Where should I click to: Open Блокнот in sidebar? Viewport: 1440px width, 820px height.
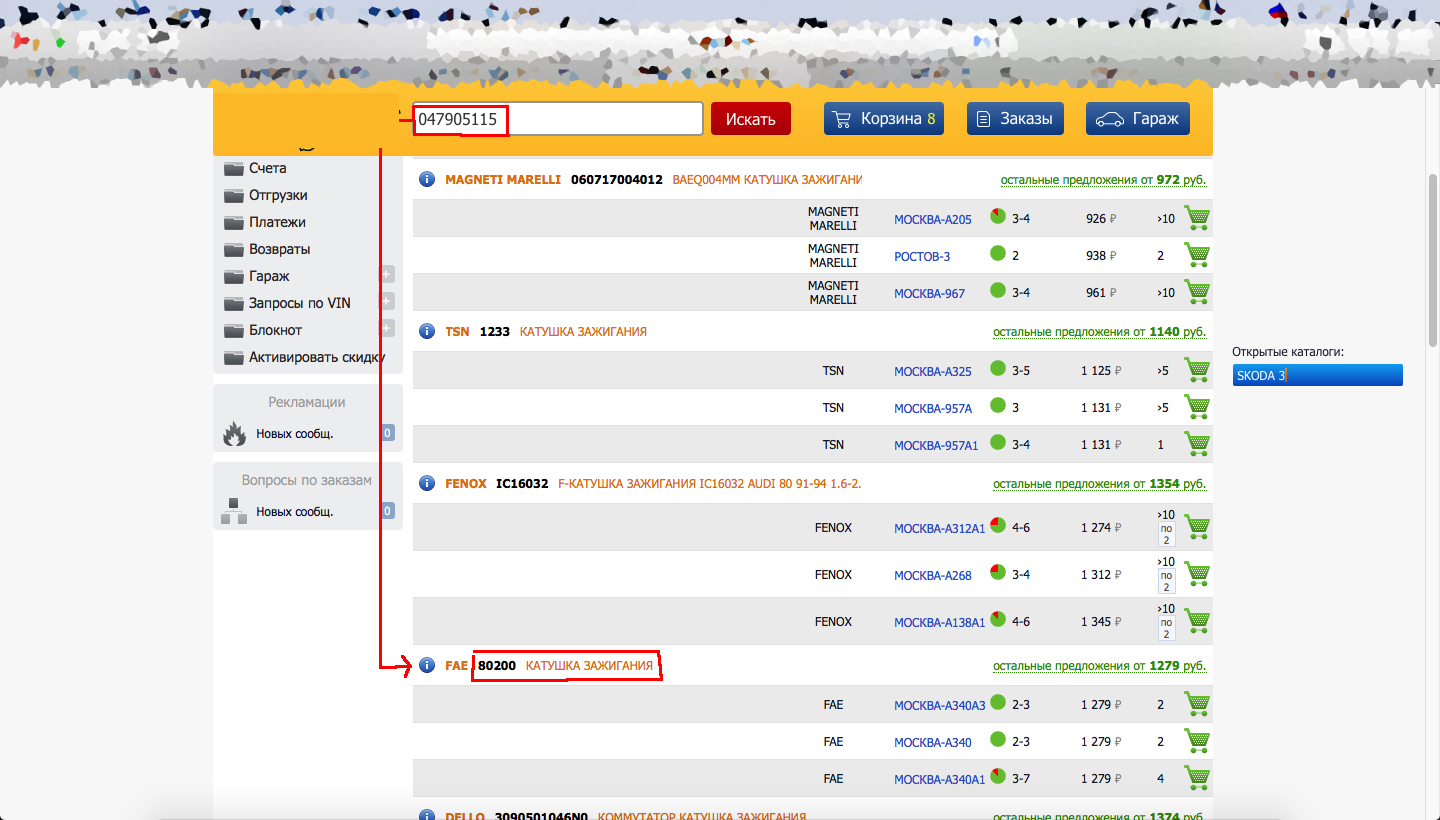point(275,330)
